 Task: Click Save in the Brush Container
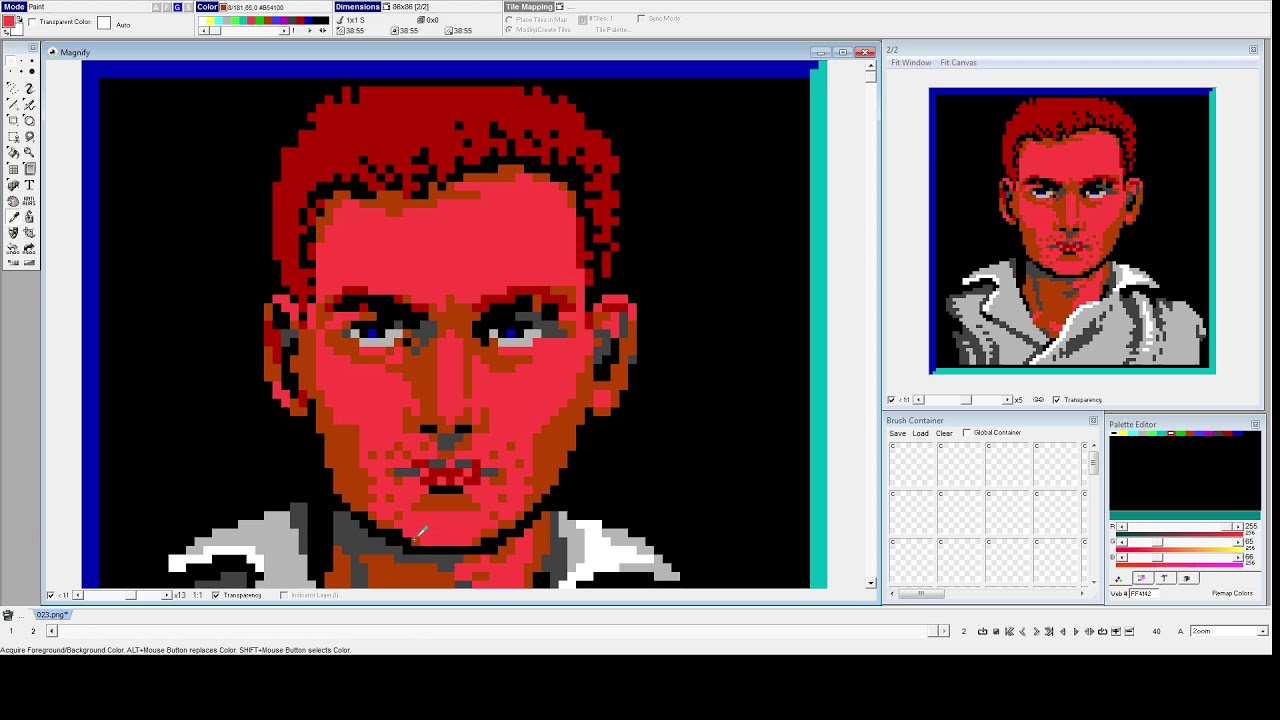pos(897,433)
